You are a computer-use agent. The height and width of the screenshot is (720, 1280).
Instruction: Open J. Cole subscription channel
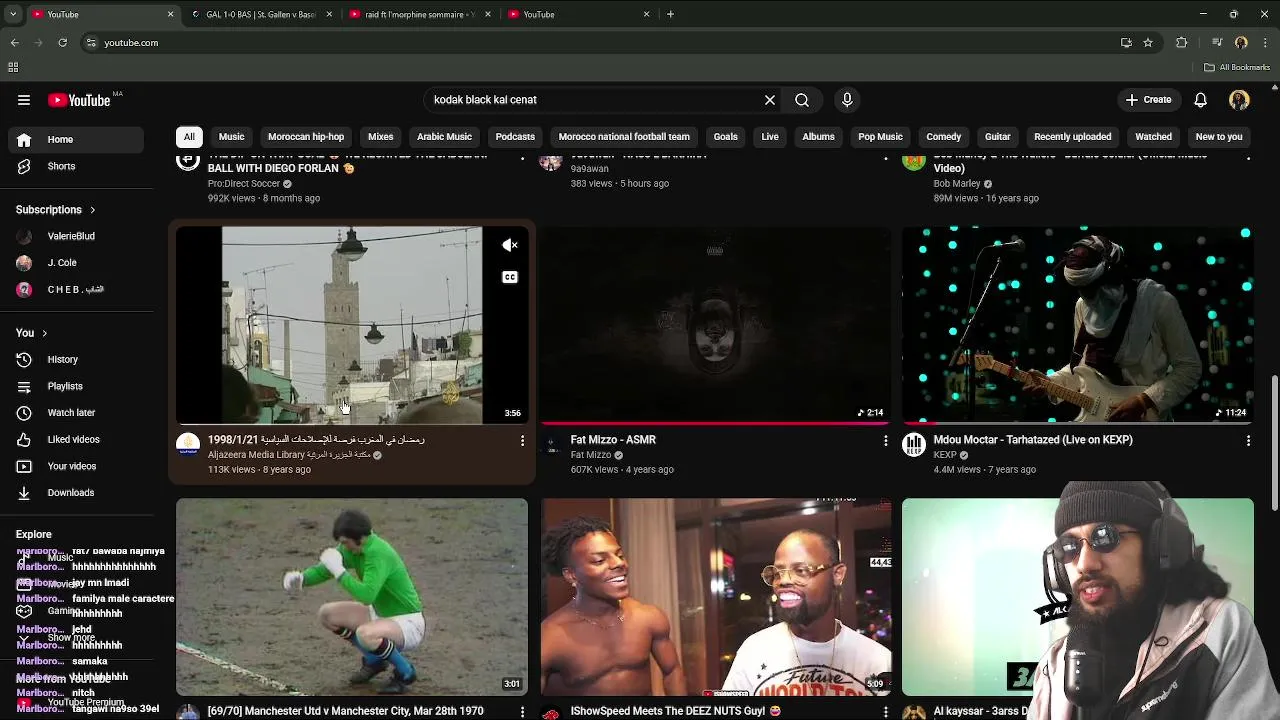(x=78, y=263)
